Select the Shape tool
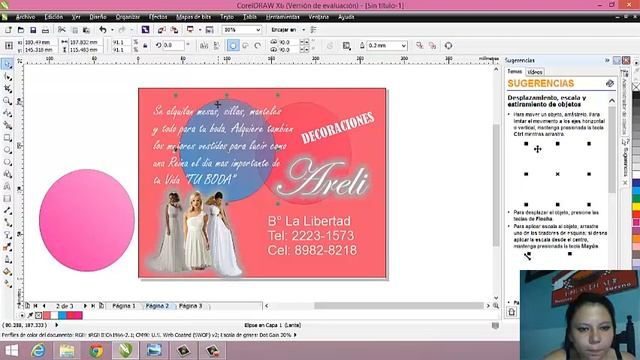This screenshot has height=360, width=640. point(7,77)
